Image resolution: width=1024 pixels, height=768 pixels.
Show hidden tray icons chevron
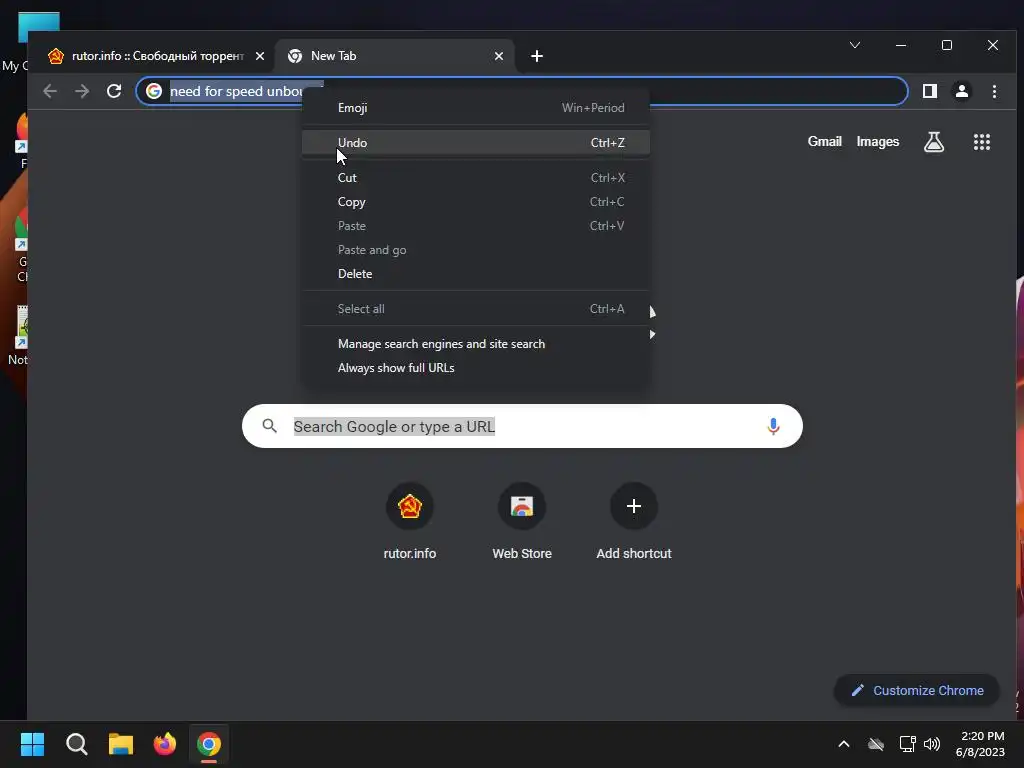point(844,744)
